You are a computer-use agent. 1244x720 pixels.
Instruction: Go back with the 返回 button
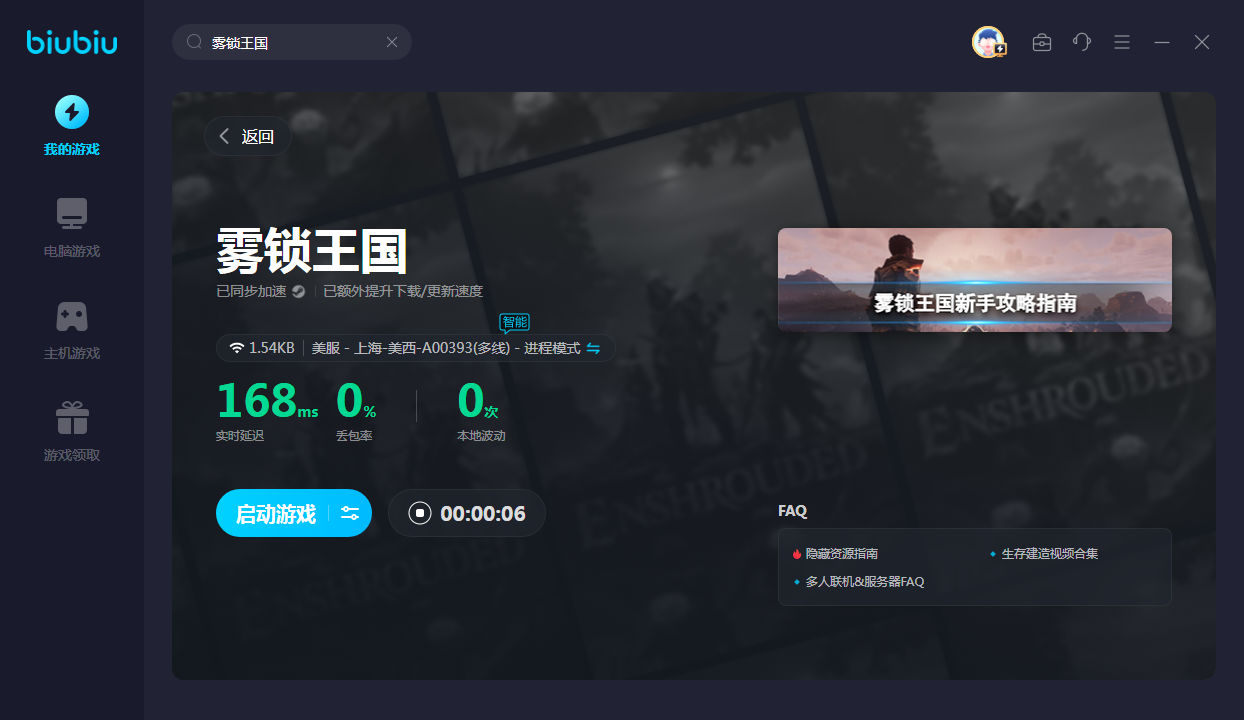tap(248, 137)
